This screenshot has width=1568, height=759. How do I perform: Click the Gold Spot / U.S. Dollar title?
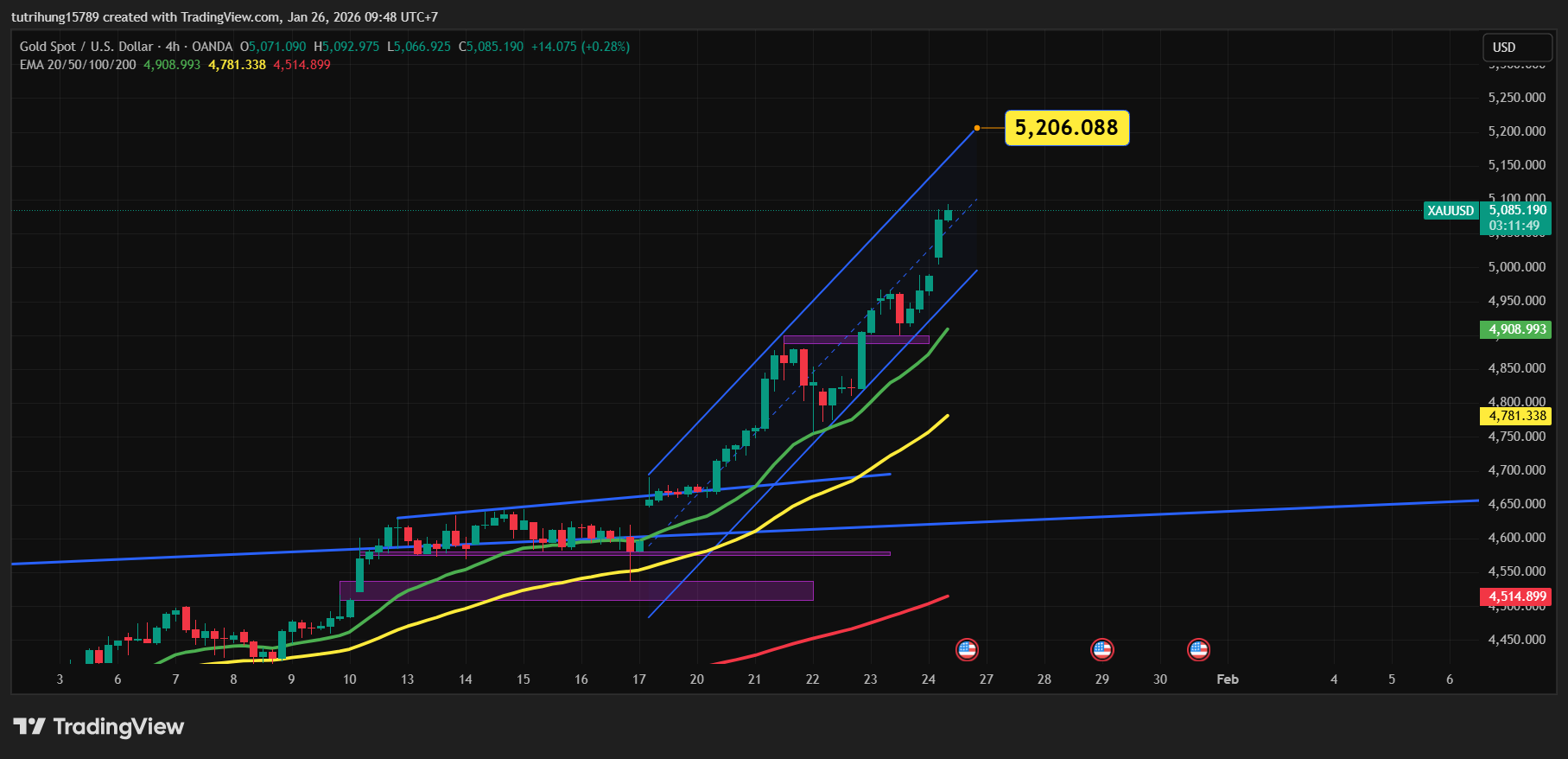tap(86, 47)
